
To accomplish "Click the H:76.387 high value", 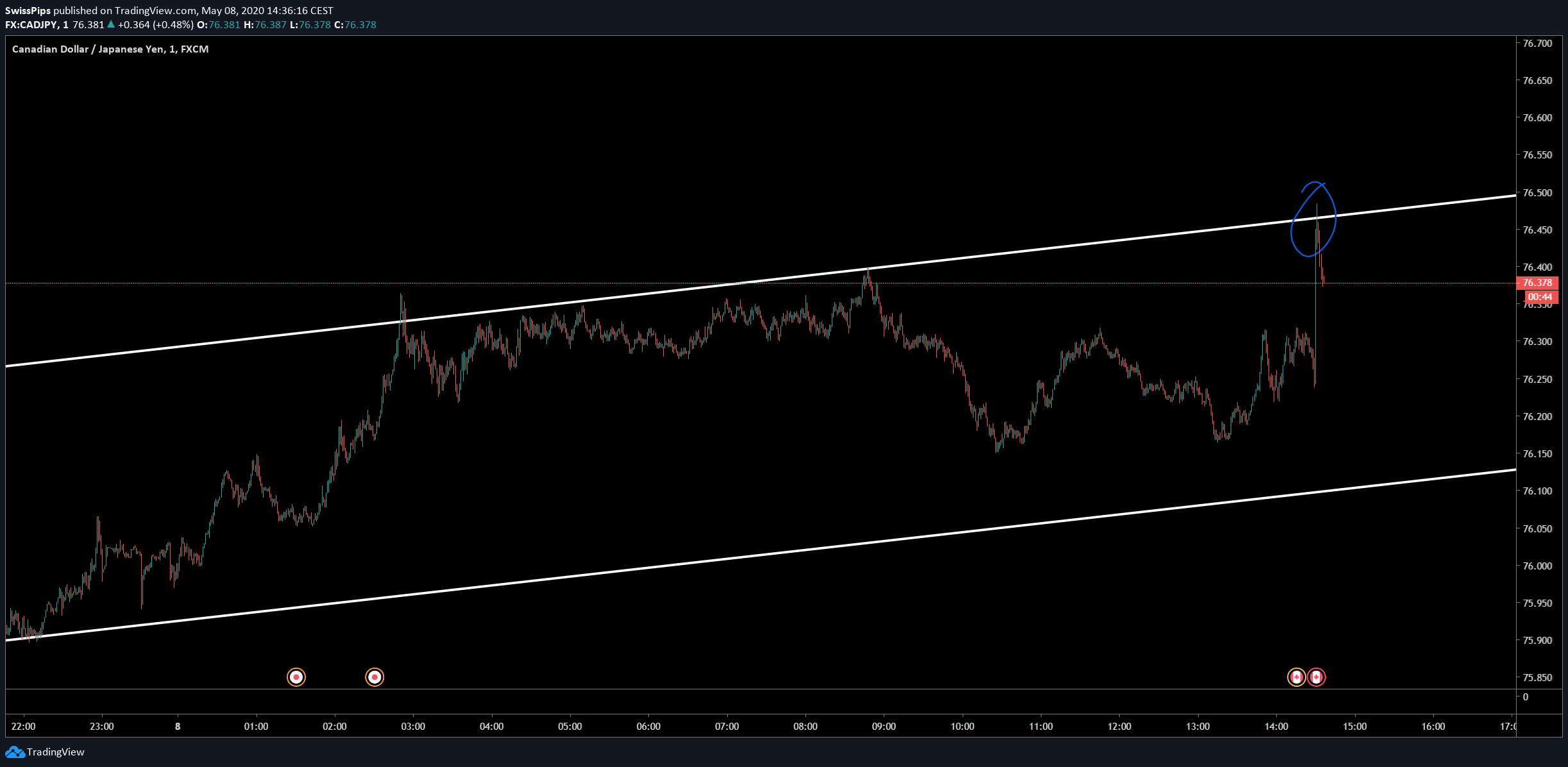I will pos(265,24).
